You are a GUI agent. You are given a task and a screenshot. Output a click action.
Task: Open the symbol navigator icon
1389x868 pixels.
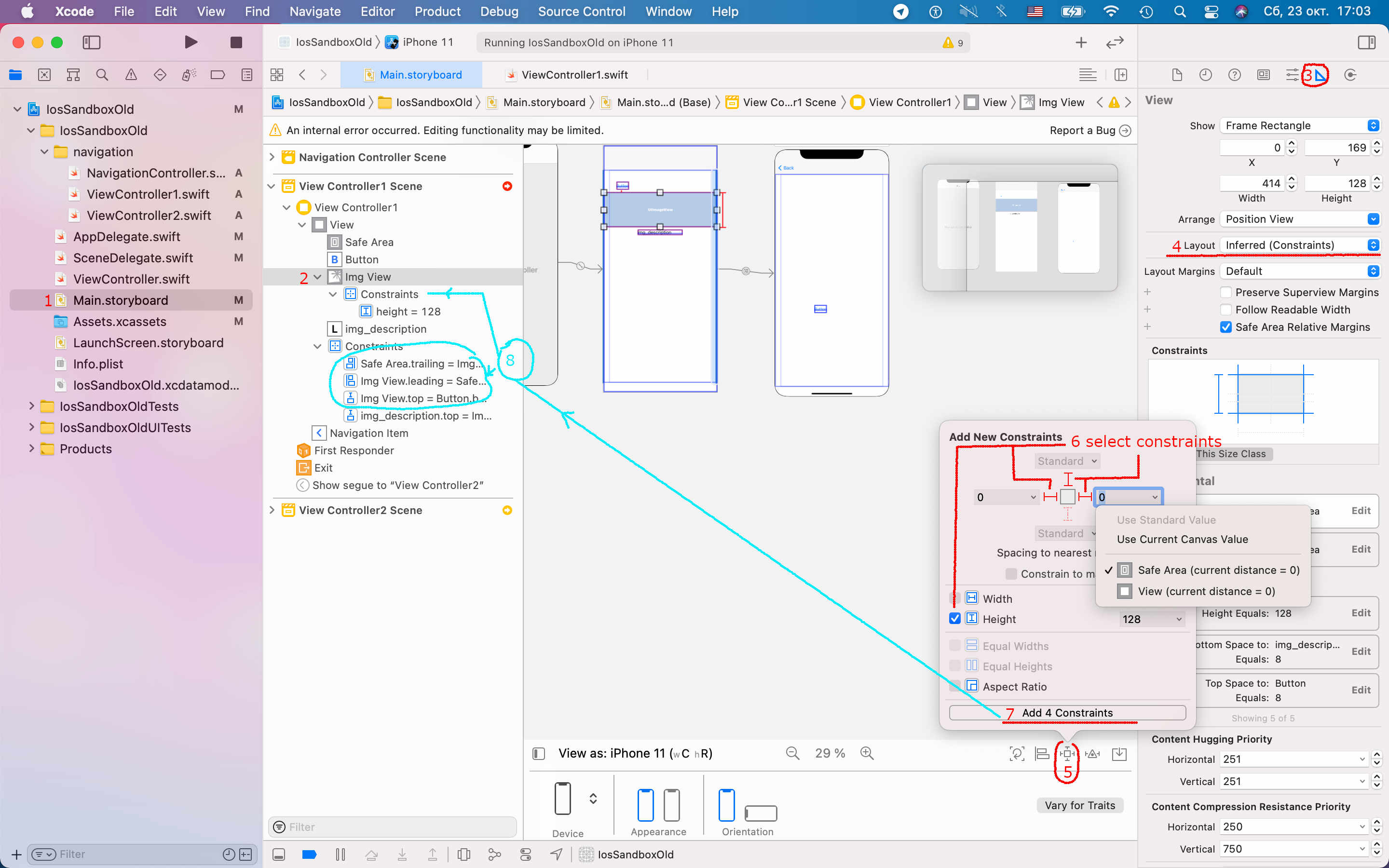[x=73, y=75]
